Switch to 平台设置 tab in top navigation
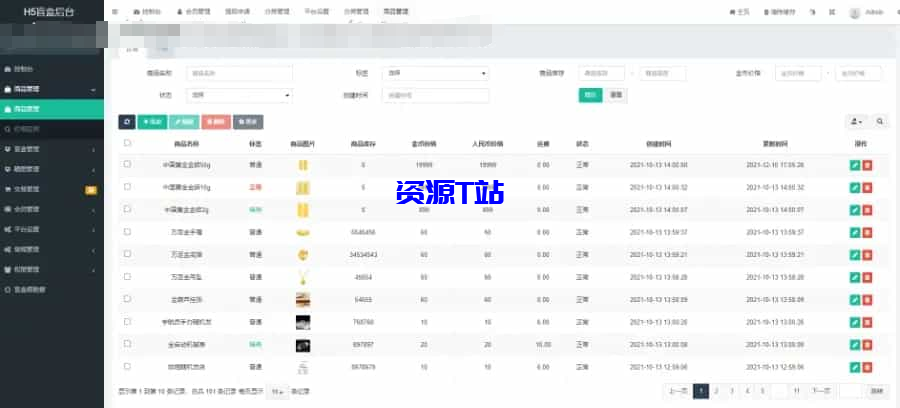Image resolution: width=900 pixels, height=408 pixels. (316, 12)
